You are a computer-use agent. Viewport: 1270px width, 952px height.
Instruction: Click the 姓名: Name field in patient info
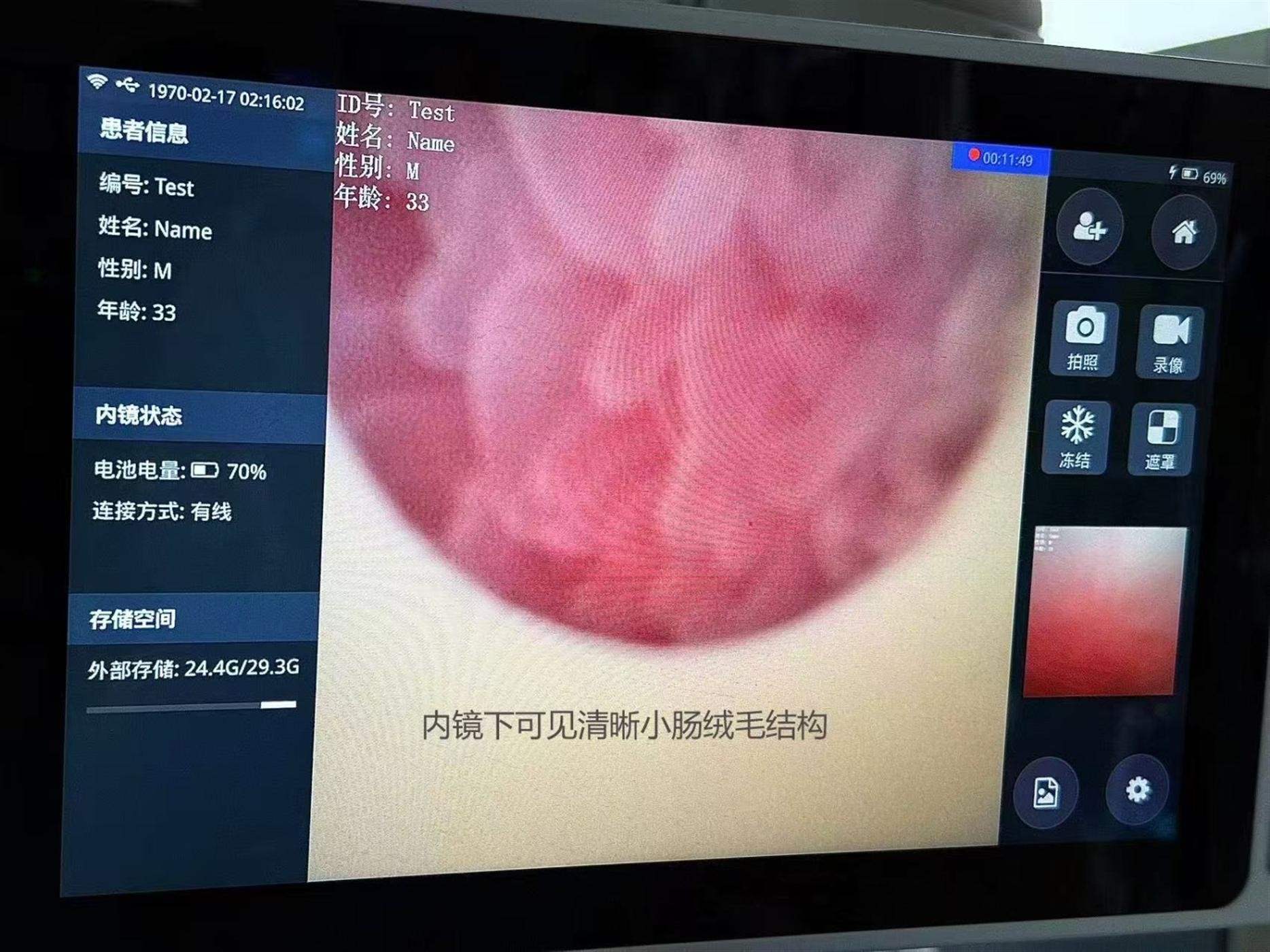click(x=156, y=228)
